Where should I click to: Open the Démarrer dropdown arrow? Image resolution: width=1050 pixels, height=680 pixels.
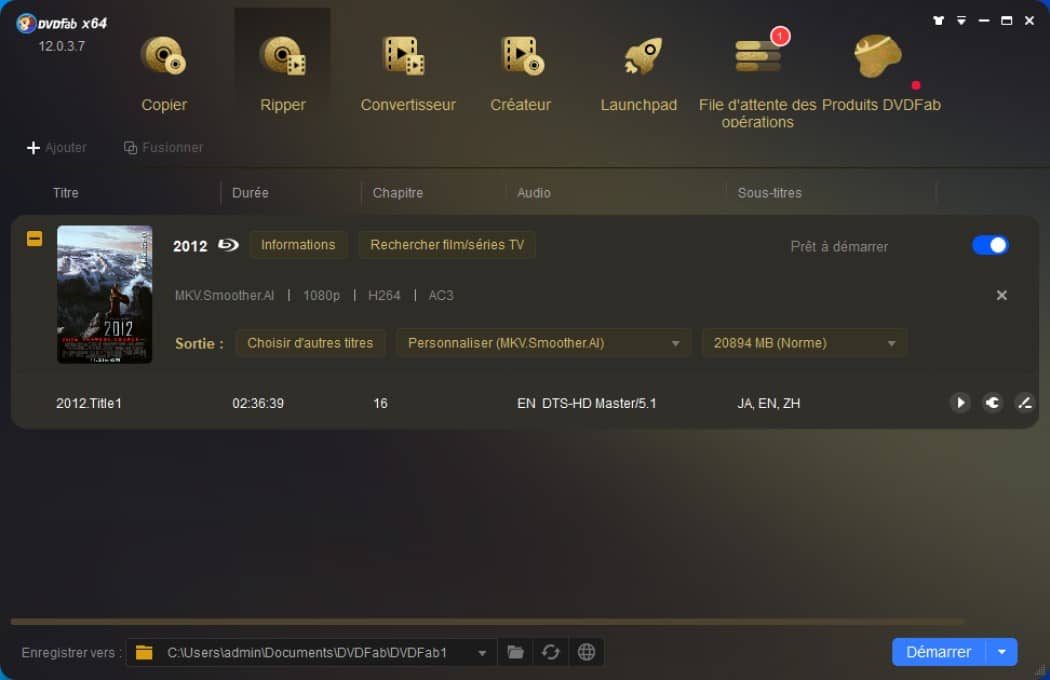1002,652
